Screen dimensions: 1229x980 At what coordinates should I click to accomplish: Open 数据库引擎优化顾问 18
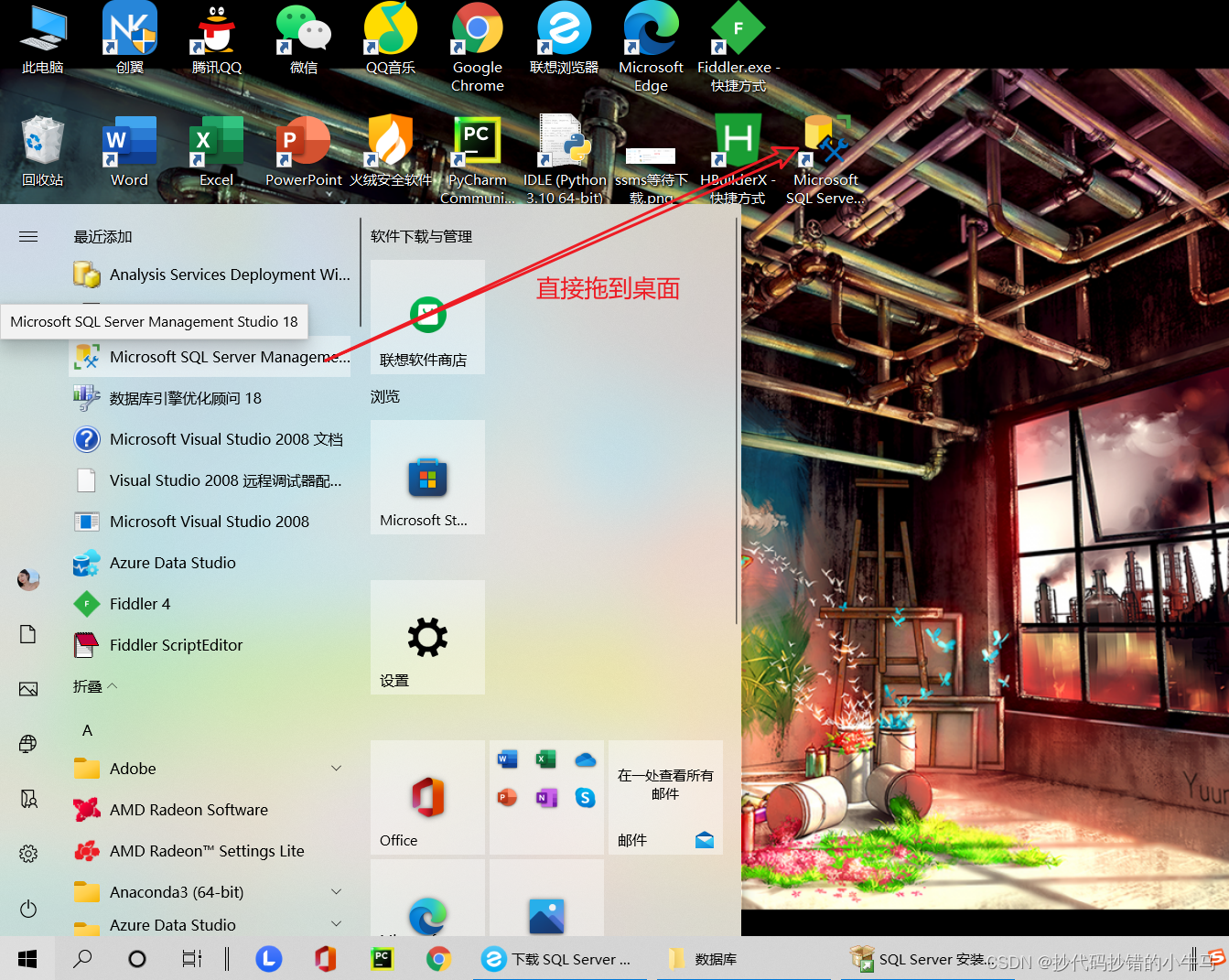pyautogui.click(x=210, y=398)
